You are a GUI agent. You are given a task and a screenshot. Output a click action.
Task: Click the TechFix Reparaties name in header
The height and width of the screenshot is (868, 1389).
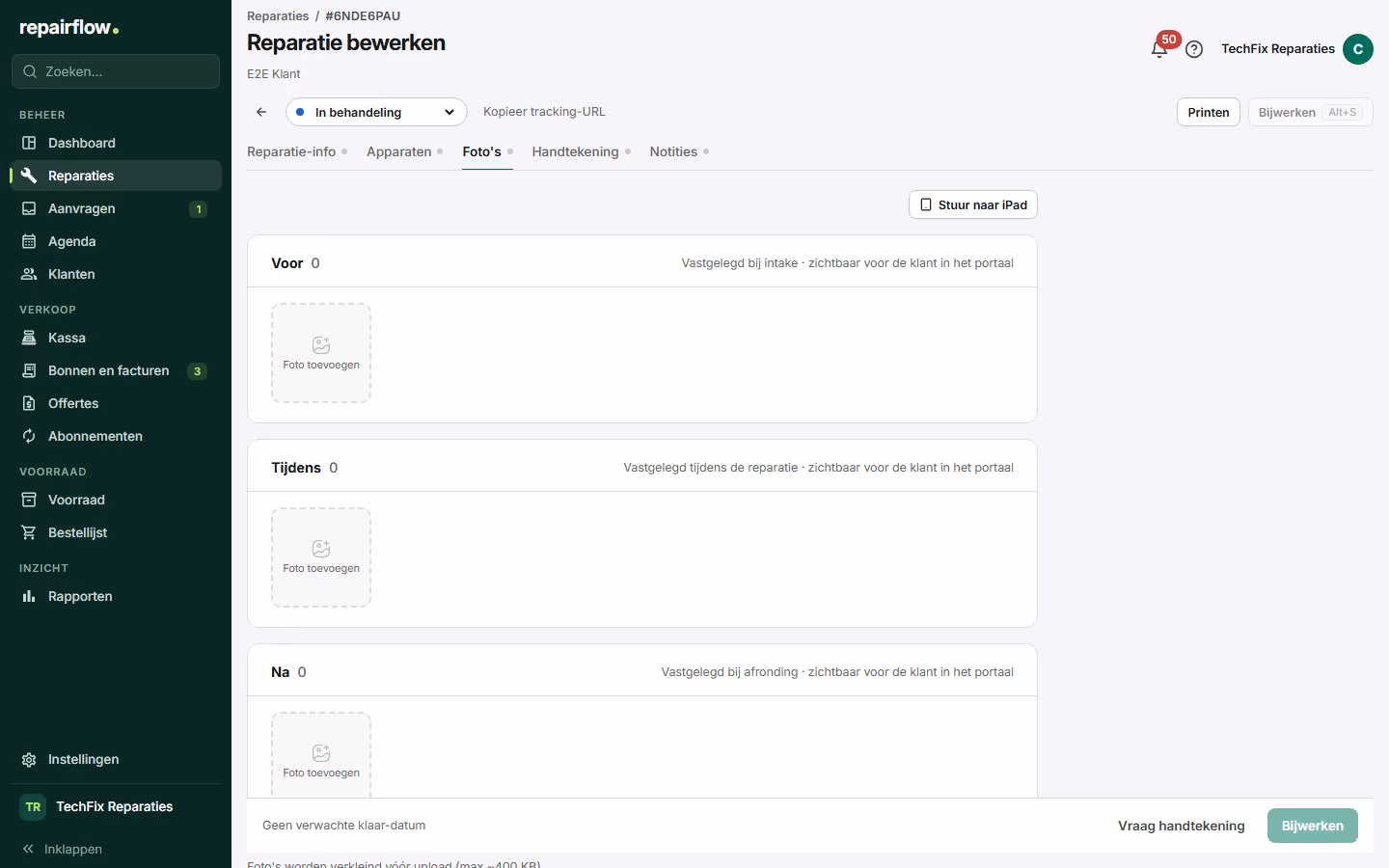(x=1278, y=49)
